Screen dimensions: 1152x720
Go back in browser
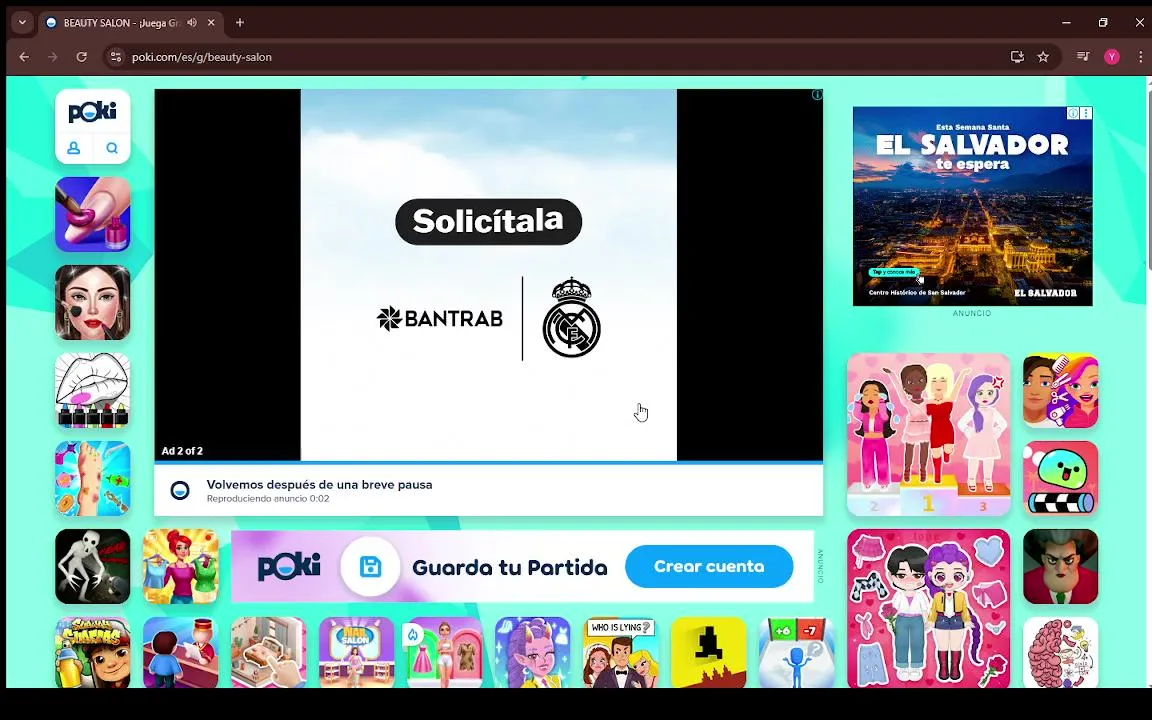click(x=24, y=57)
